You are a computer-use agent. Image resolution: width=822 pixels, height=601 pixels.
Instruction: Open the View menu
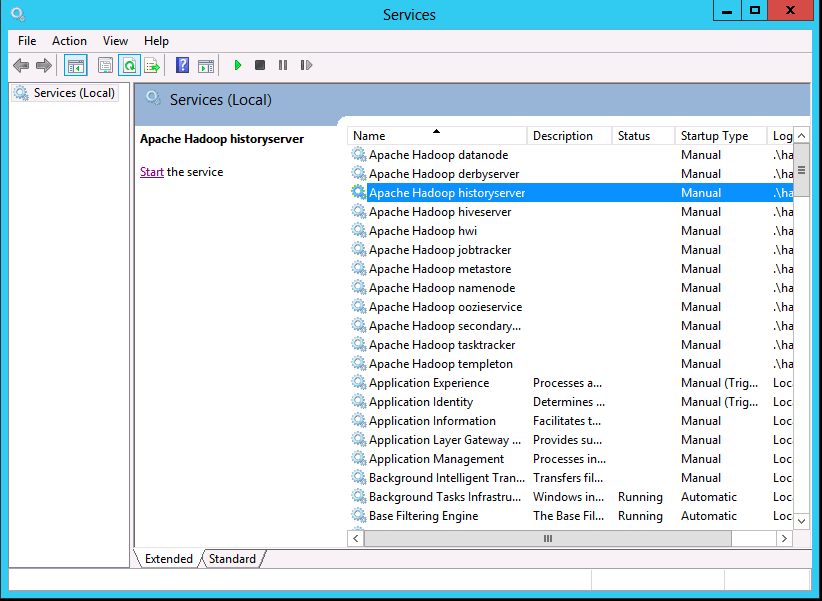coord(115,41)
